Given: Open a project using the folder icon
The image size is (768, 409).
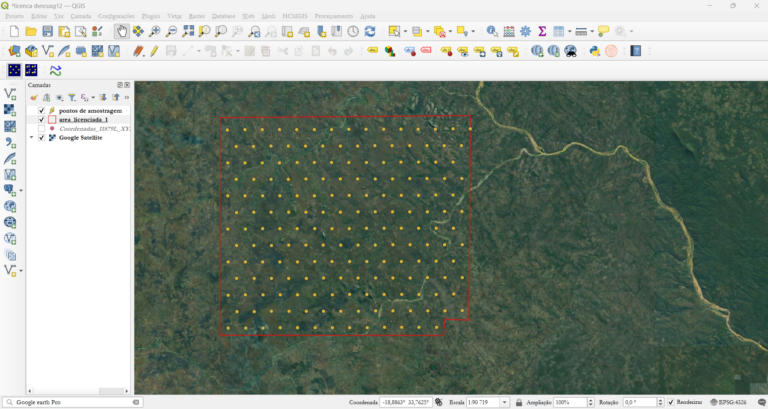Looking at the screenshot, I should (x=31, y=31).
